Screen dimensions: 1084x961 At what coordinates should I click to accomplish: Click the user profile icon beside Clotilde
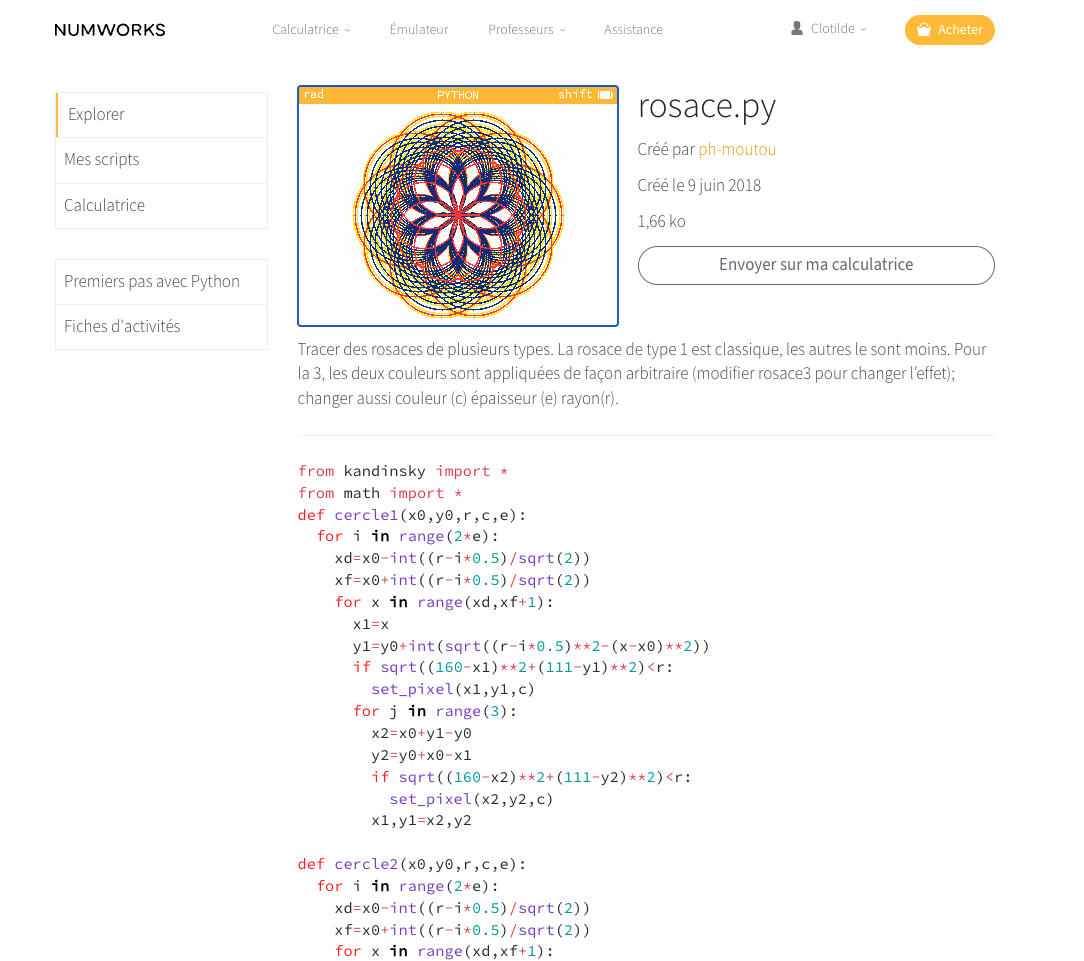(796, 28)
